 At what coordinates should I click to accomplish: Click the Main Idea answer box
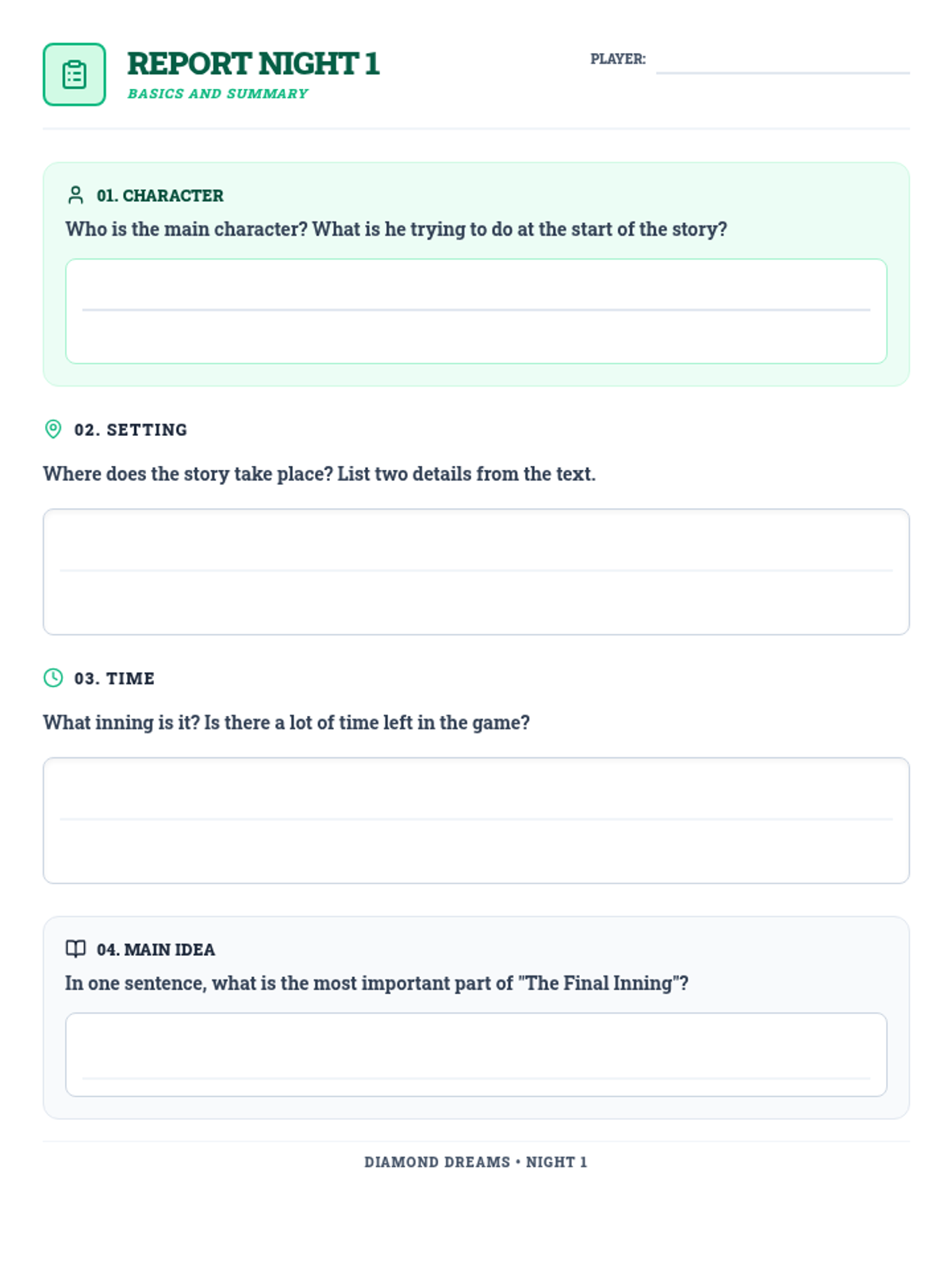coord(476,1054)
